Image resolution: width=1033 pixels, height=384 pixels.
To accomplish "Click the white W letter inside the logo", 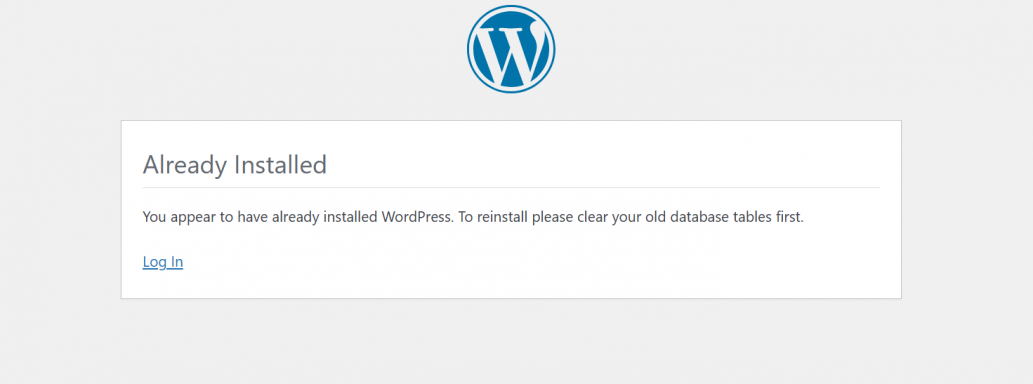I will [511, 50].
